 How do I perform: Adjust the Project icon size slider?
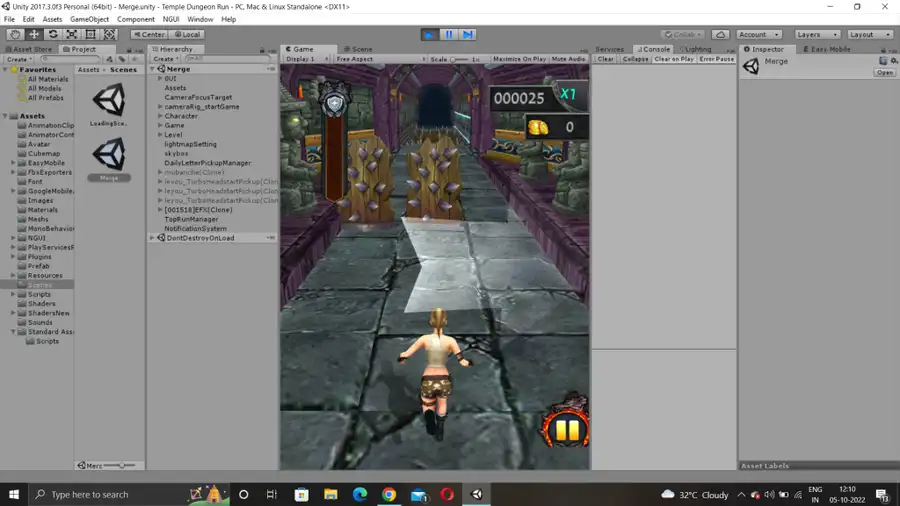pos(121,465)
